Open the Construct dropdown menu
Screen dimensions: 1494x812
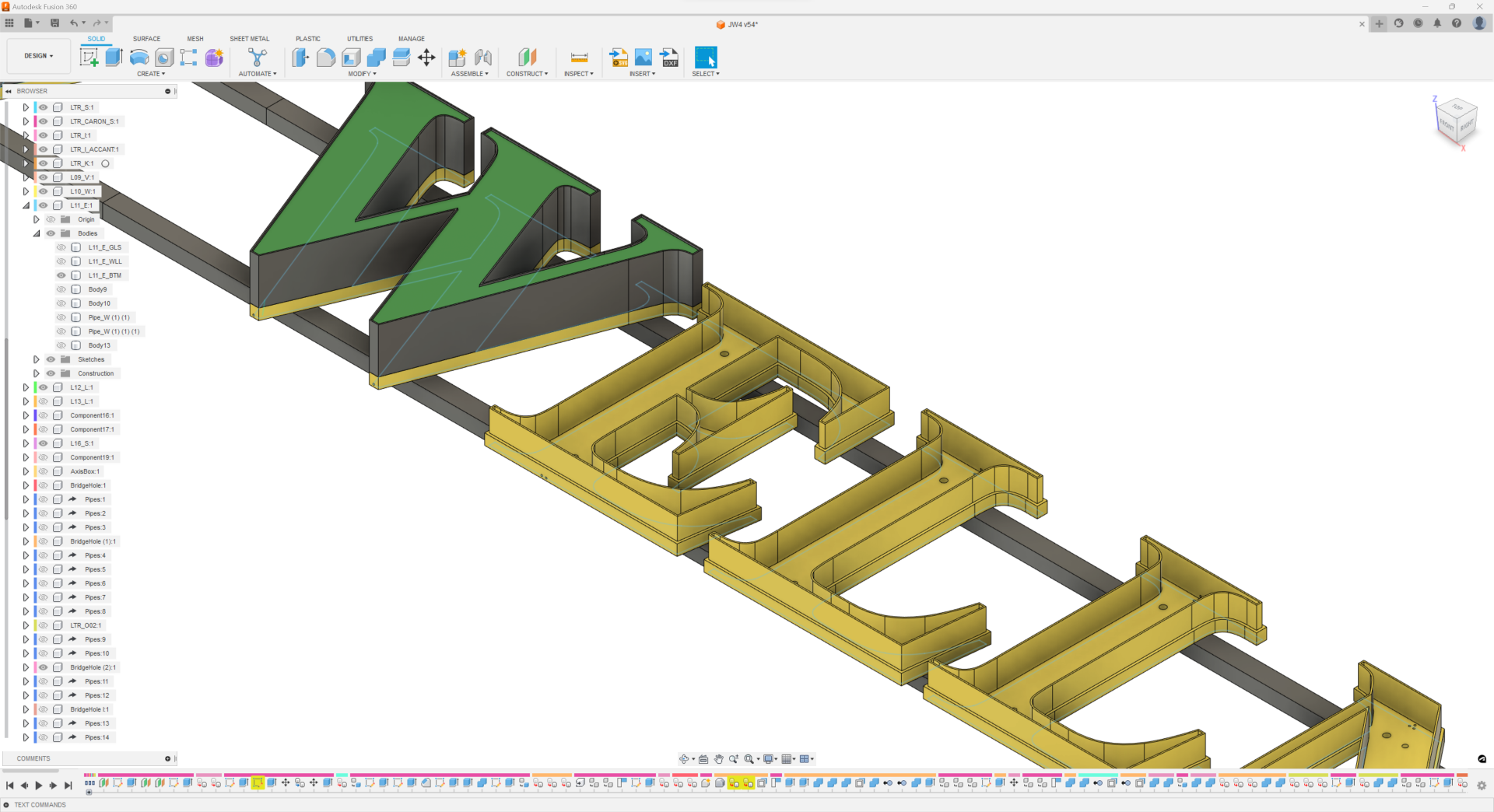pos(527,74)
